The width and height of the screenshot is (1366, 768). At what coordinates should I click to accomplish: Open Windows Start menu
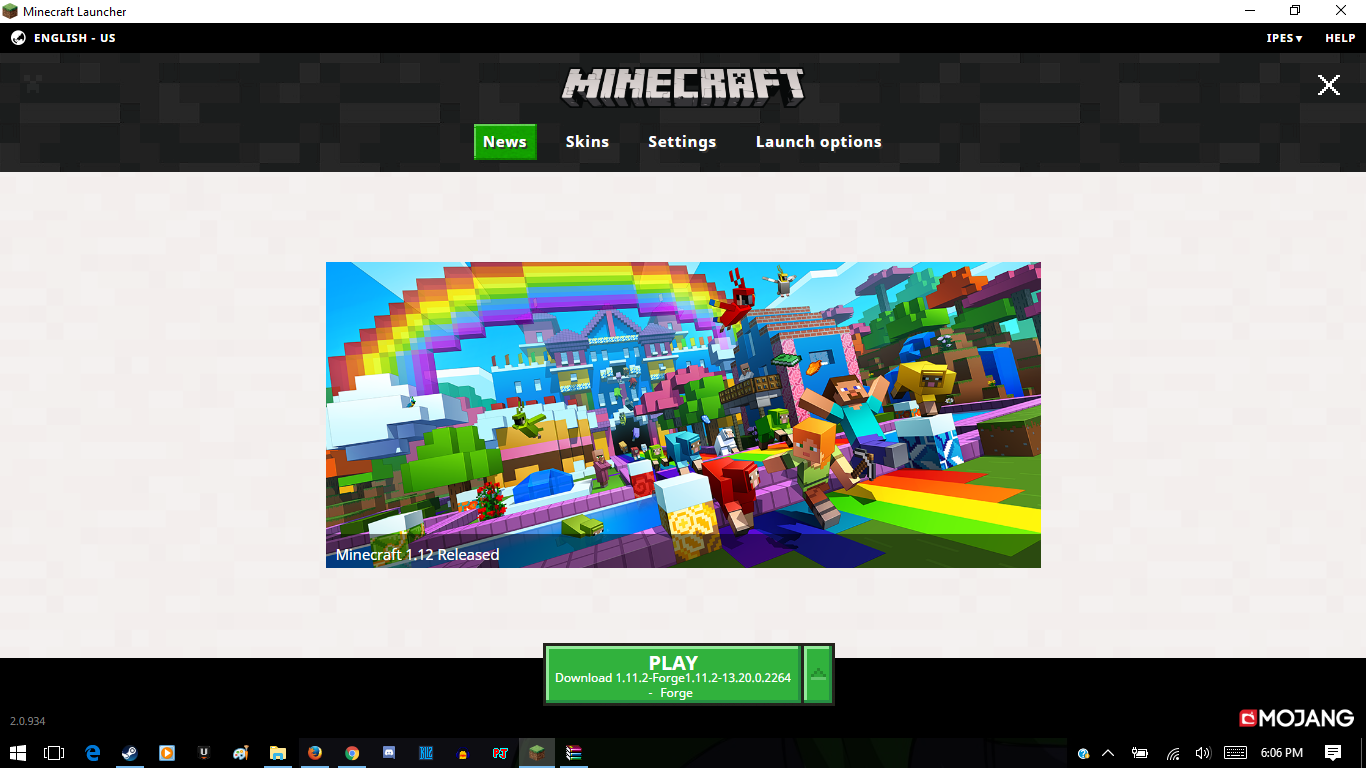[18, 753]
